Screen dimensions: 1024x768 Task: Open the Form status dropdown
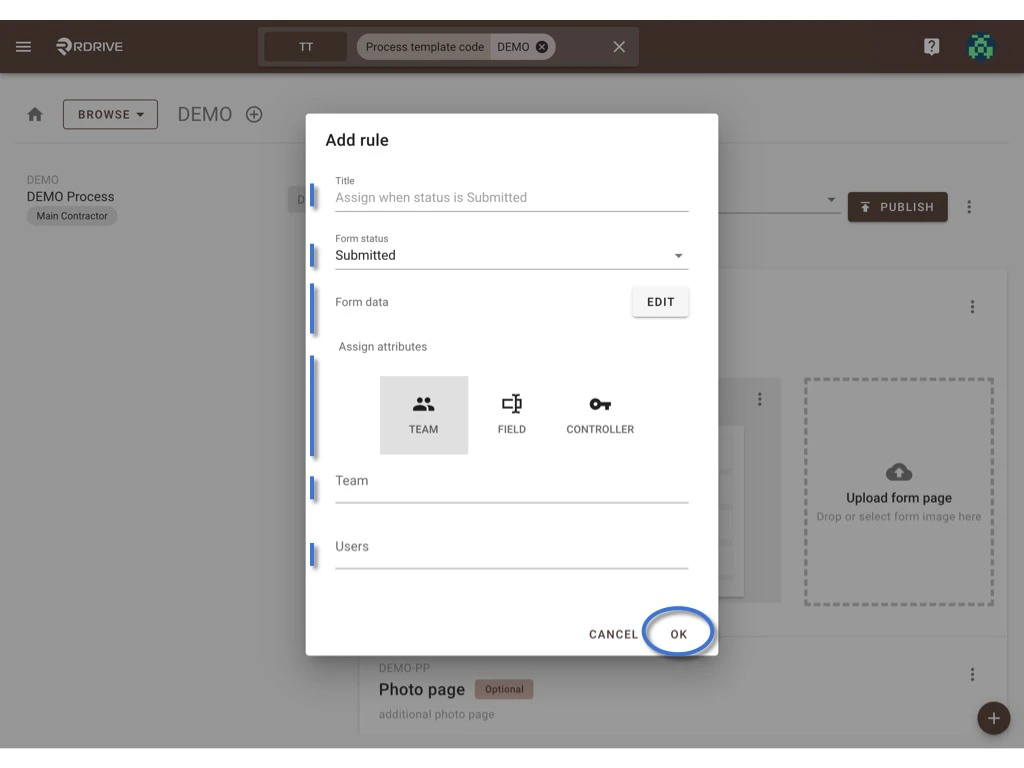click(x=679, y=255)
